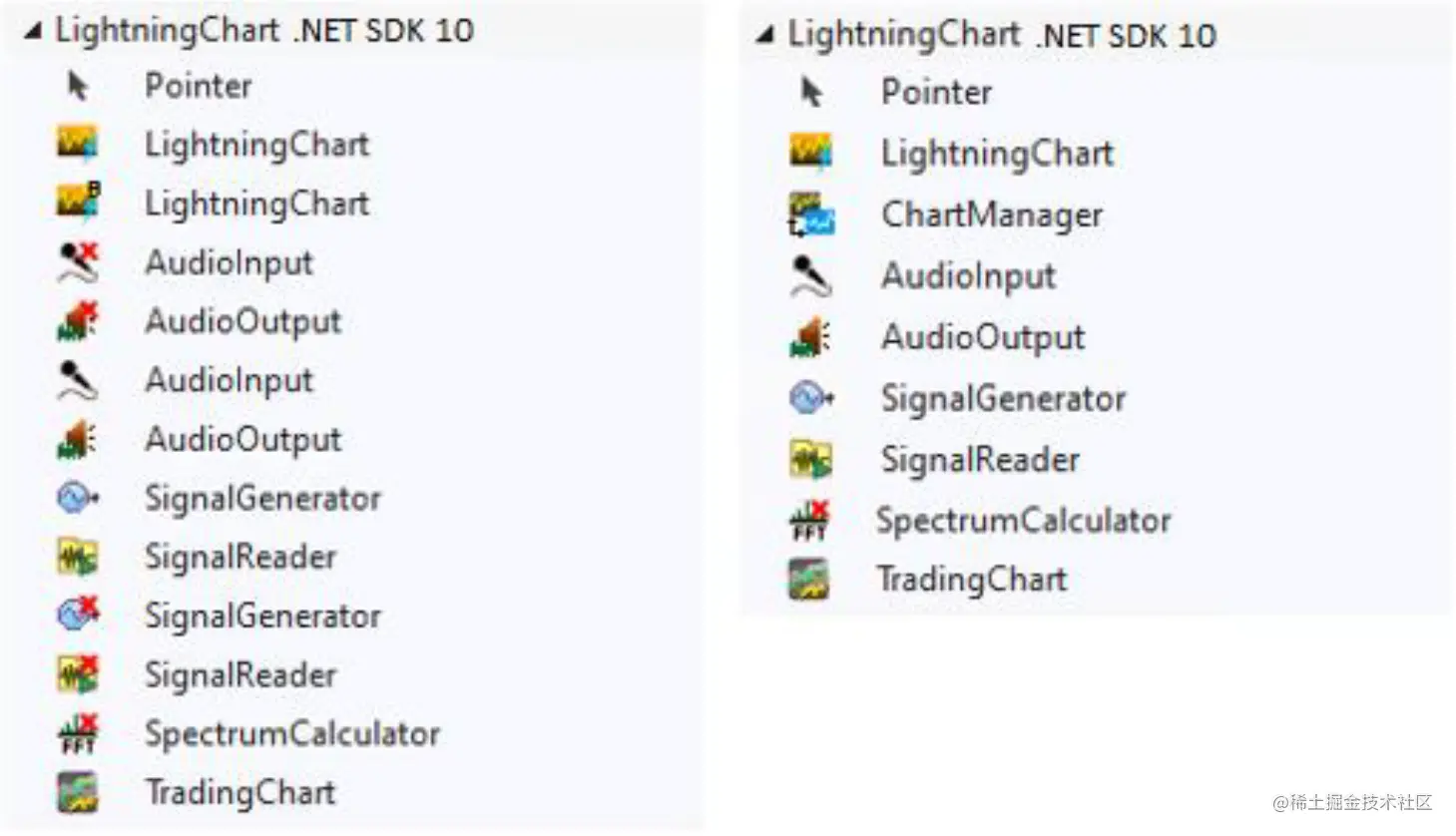Choose the ChartManager label in right toolbox
This screenshot has height=836, width=1456.
pos(991,214)
